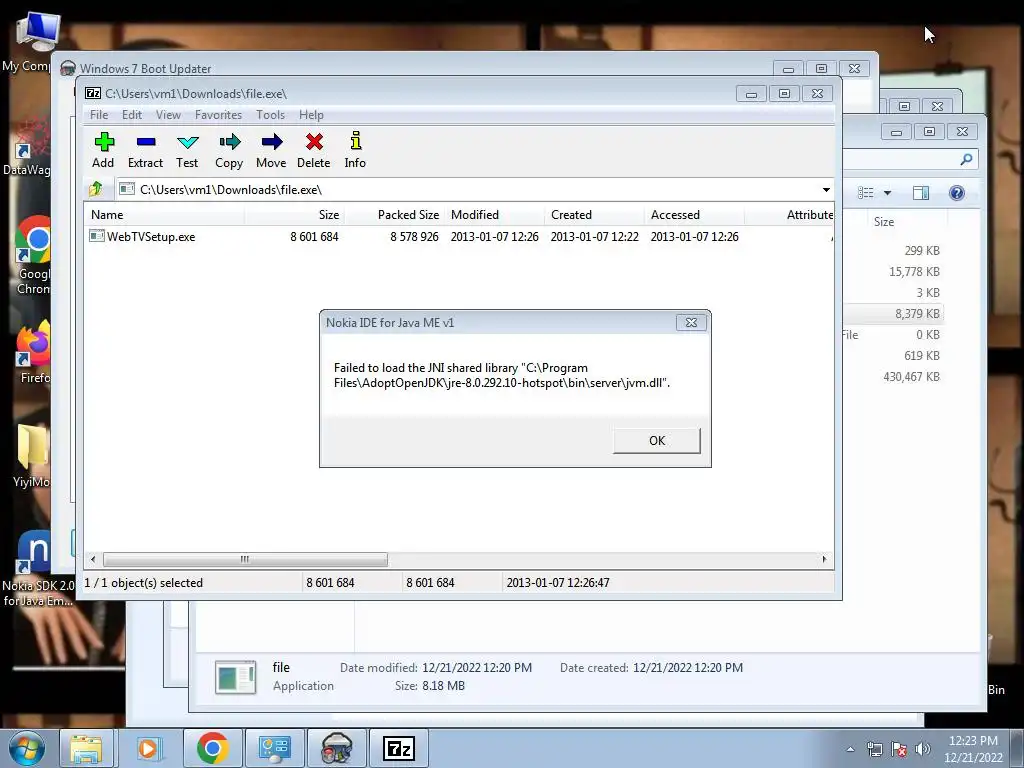Click the scrollbar left arrow in 7-Zip
1024x768 pixels.
(93, 560)
